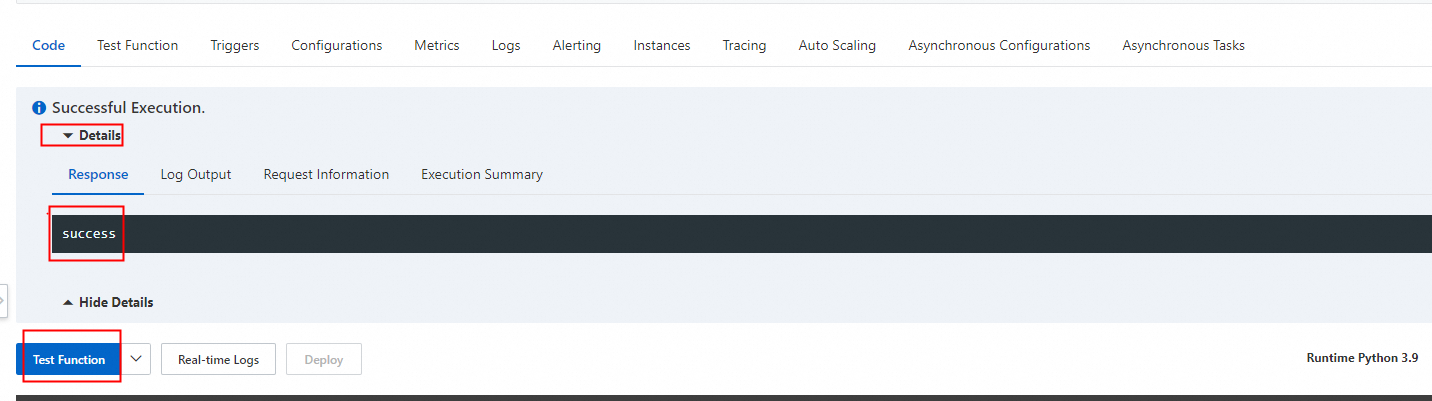This screenshot has height=401, width=1432.
Task: Click the 'success' response output text
Action: click(89, 233)
